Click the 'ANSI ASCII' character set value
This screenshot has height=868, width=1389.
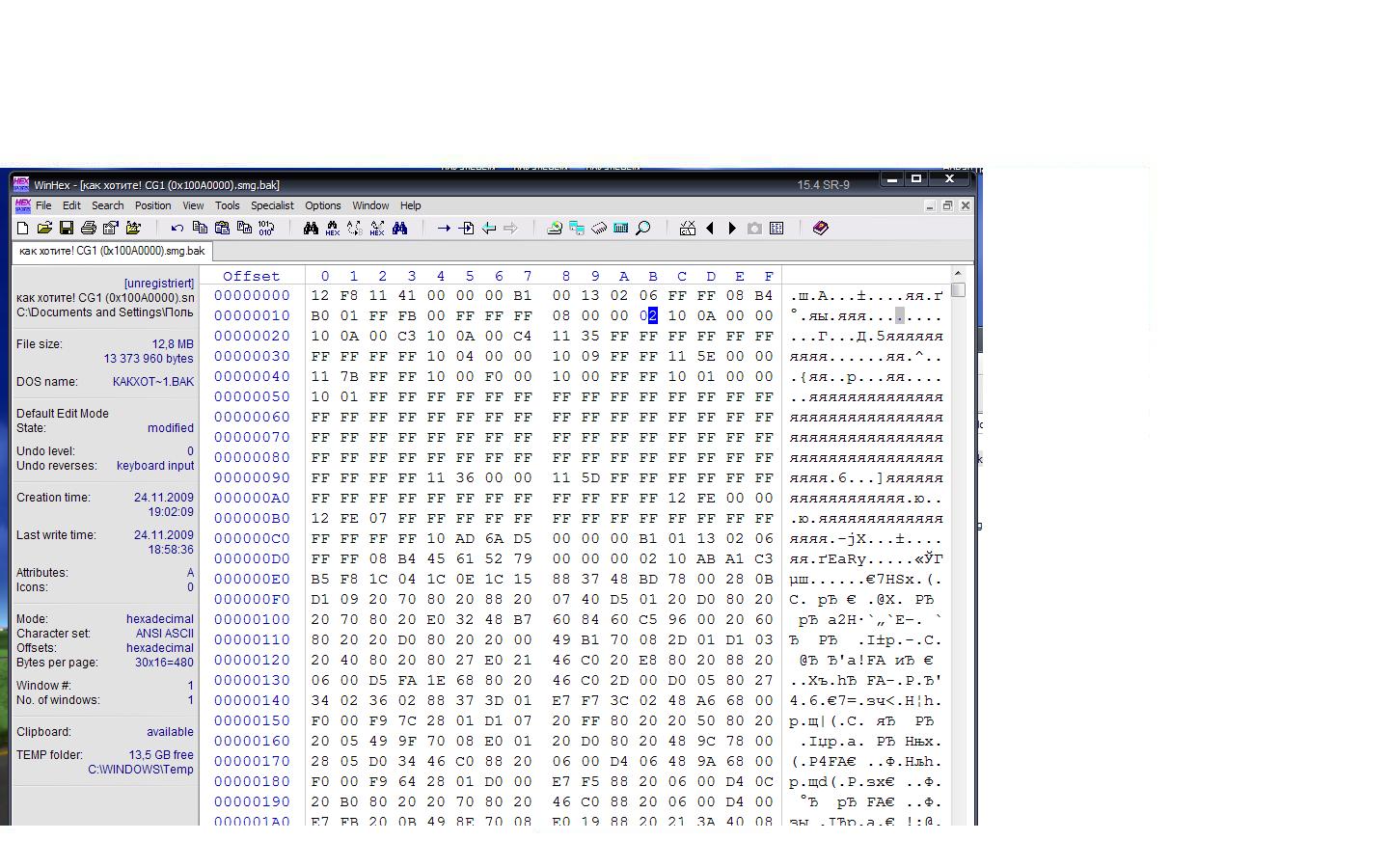point(164,634)
